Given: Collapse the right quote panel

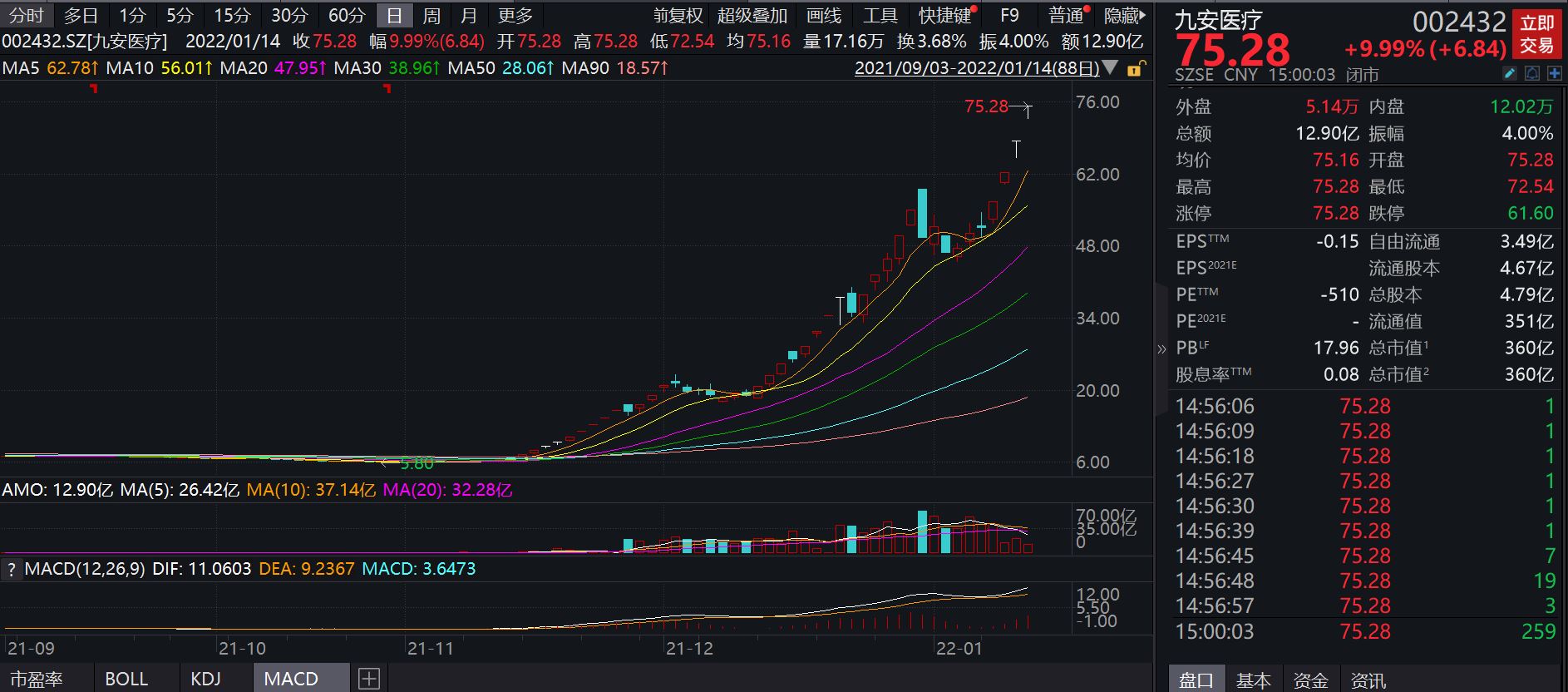Looking at the screenshot, I should (x=1161, y=348).
